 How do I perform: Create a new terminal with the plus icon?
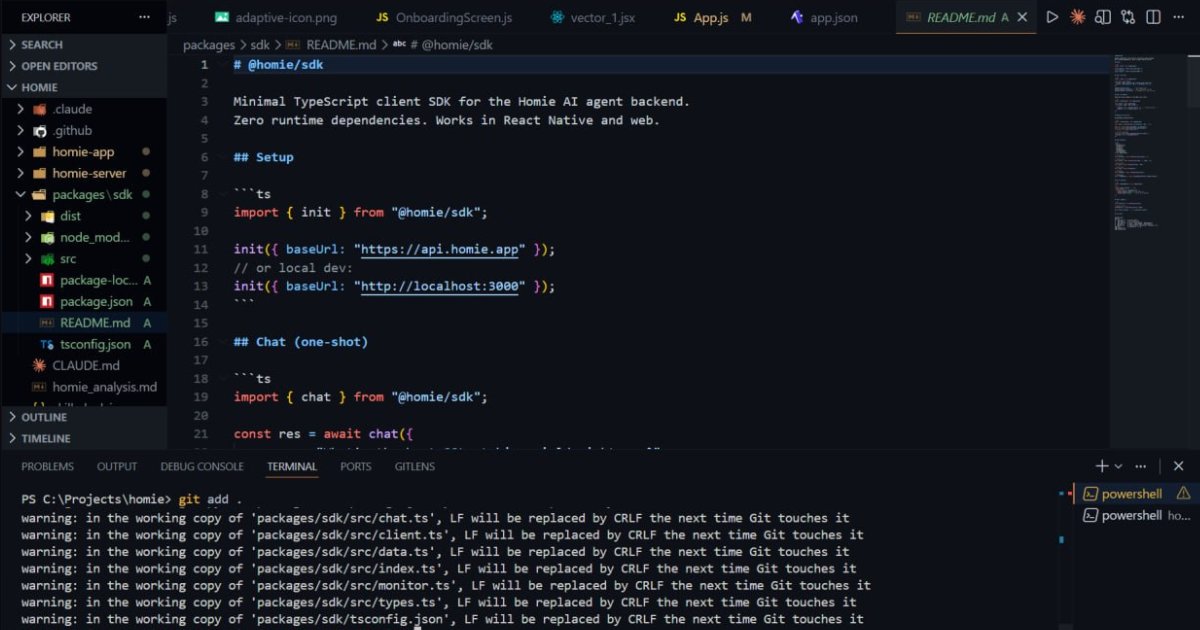pyautogui.click(x=1101, y=466)
